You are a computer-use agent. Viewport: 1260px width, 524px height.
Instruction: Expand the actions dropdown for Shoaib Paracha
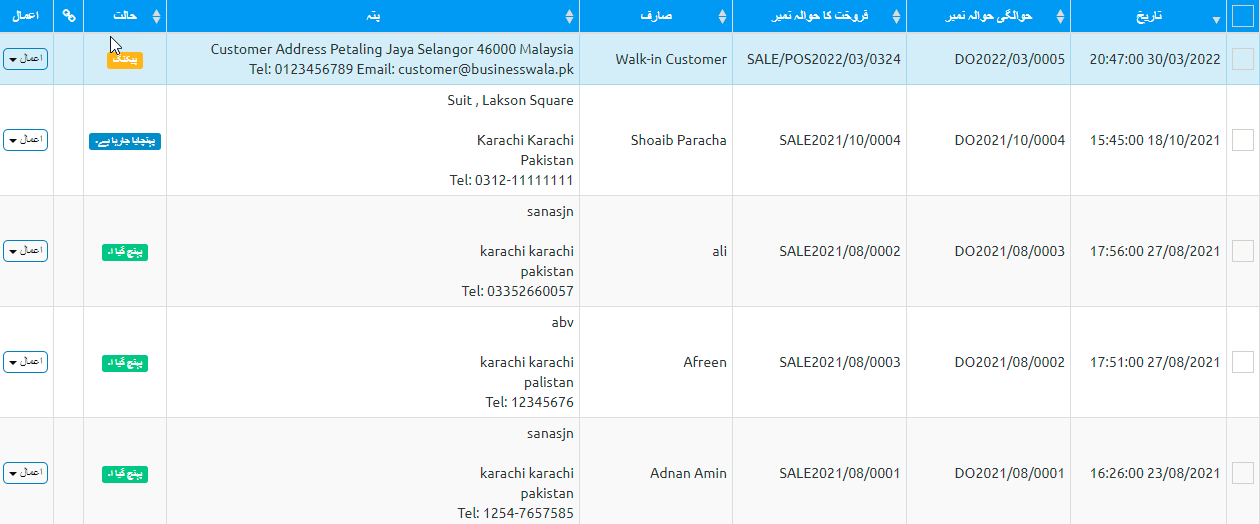(26, 140)
